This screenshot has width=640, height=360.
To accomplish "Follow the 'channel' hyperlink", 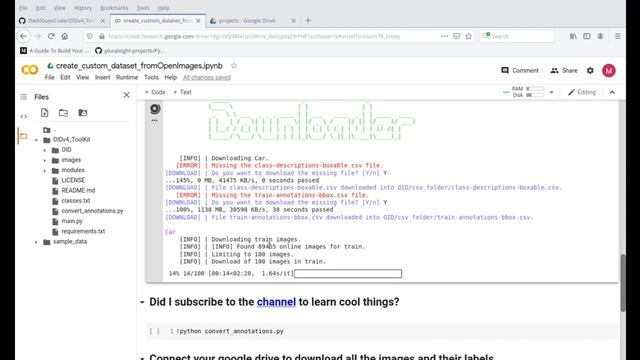I will coord(276,302).
